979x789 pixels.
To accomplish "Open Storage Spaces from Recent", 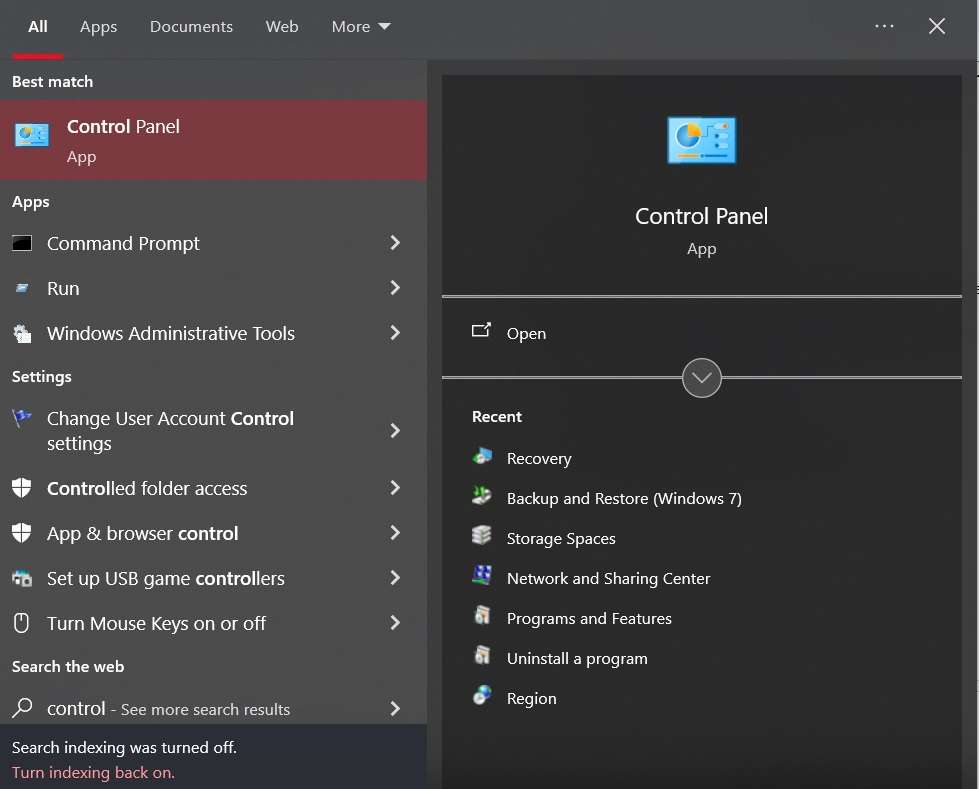I will pos(561,538).
